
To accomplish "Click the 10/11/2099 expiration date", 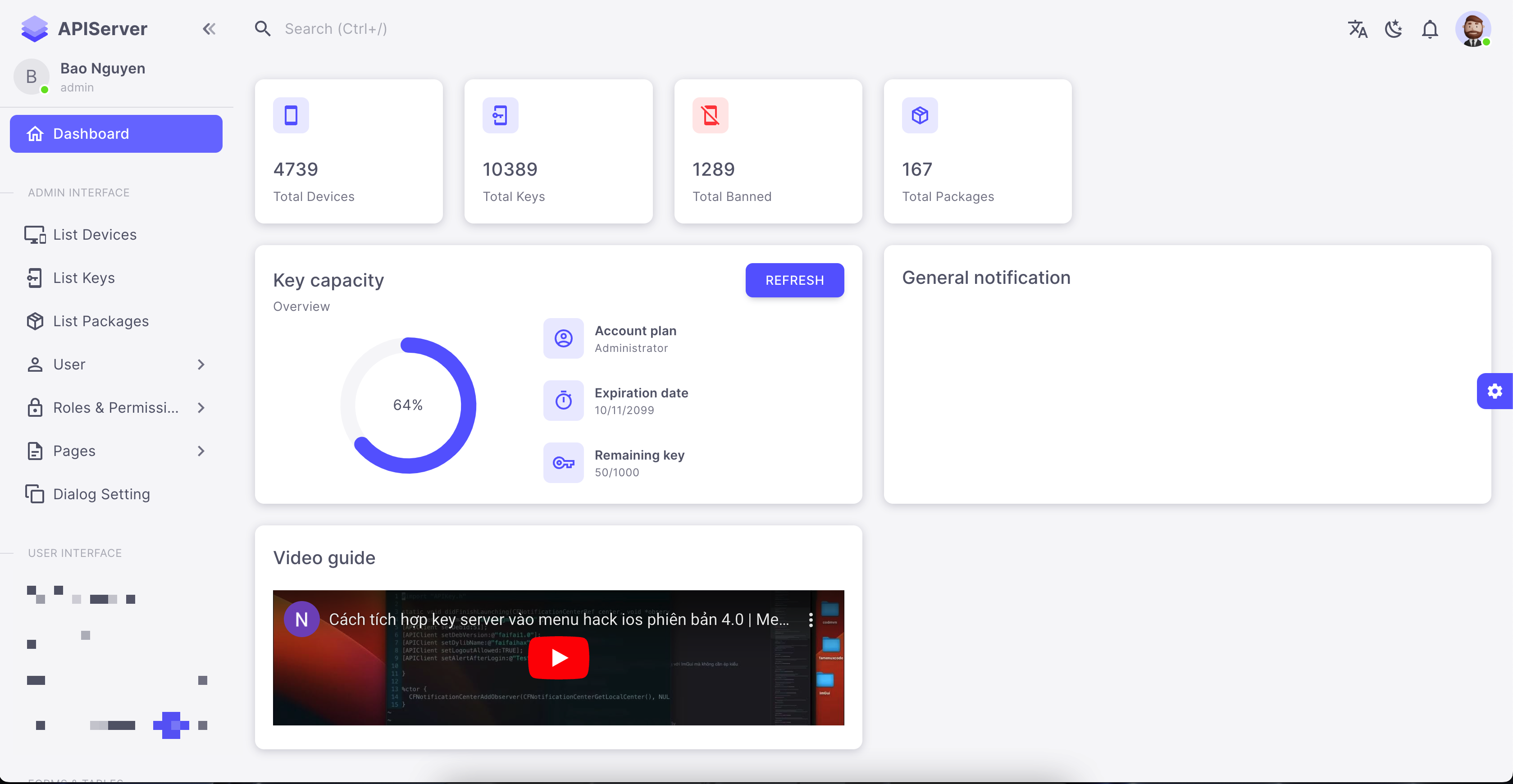I will 624,410.
